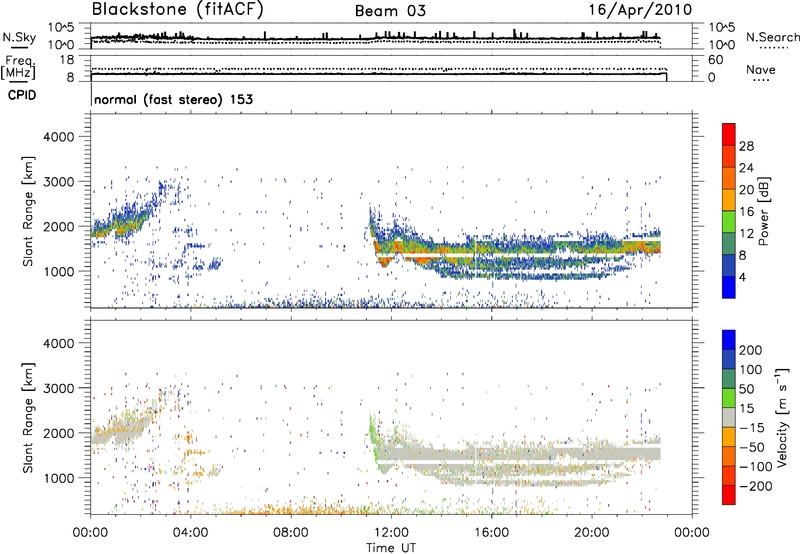
Task: Click the '16' tick on power scale
Action: tap(746, 212)
